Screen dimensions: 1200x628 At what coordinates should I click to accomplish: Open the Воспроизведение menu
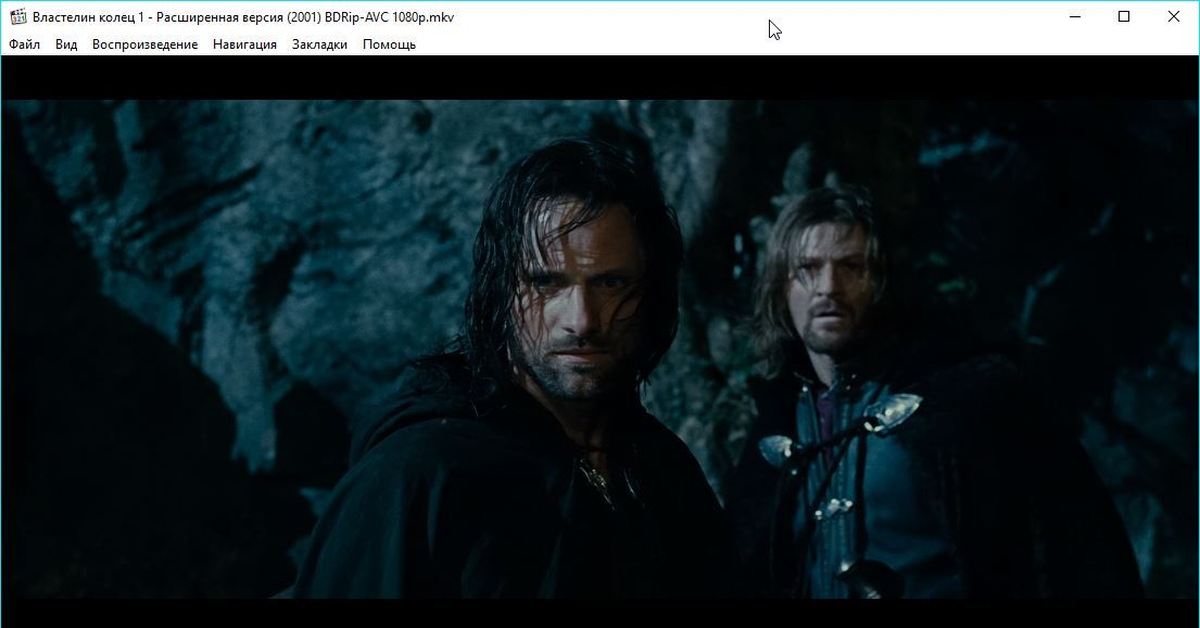pos(145,44)
